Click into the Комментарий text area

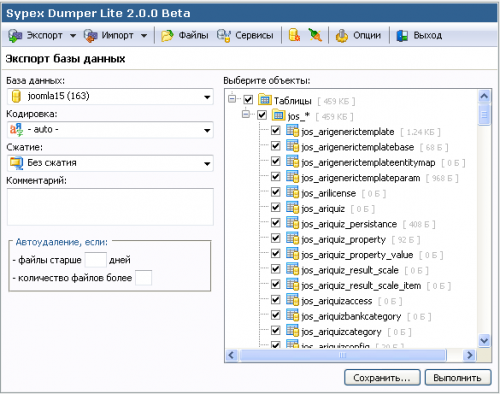click(110, 207)
